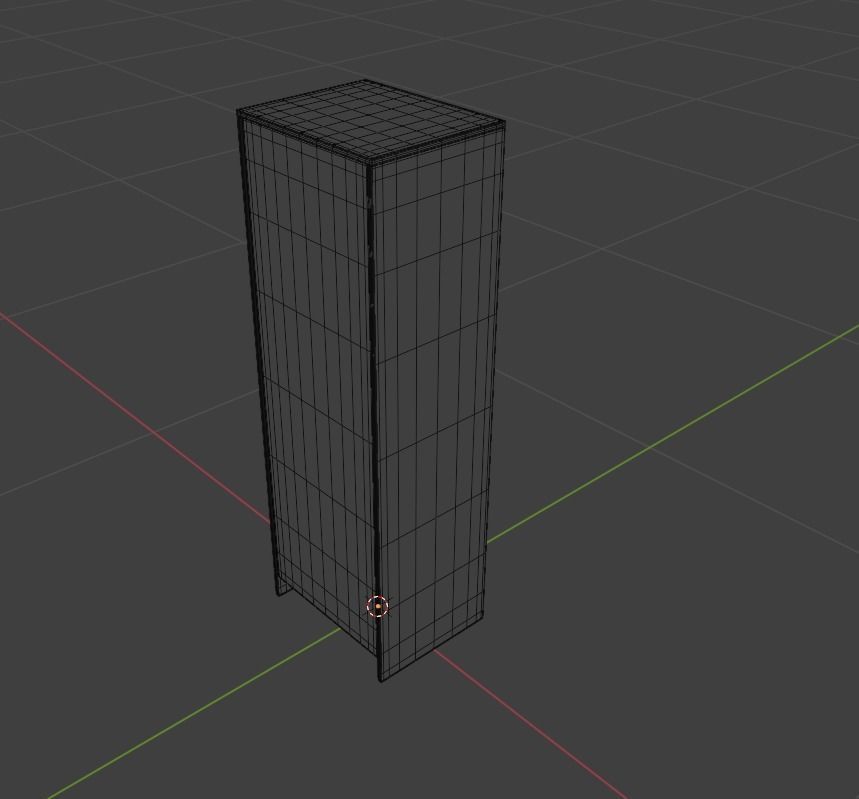The image size is (859, 799).
Task: Click the 3D cursor crosshair circle
Action: point(377,607)
